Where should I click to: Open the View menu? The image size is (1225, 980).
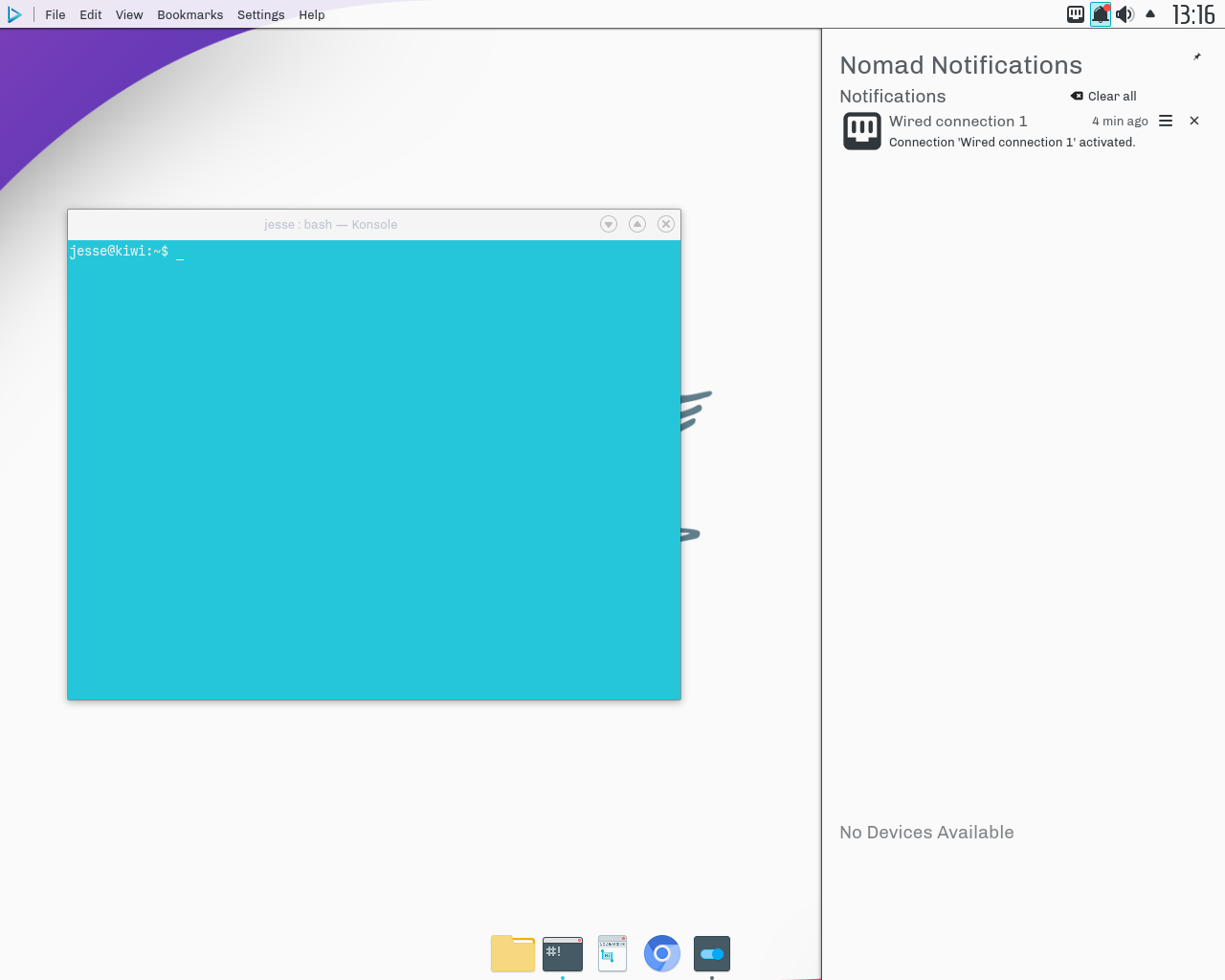[129, 14]
